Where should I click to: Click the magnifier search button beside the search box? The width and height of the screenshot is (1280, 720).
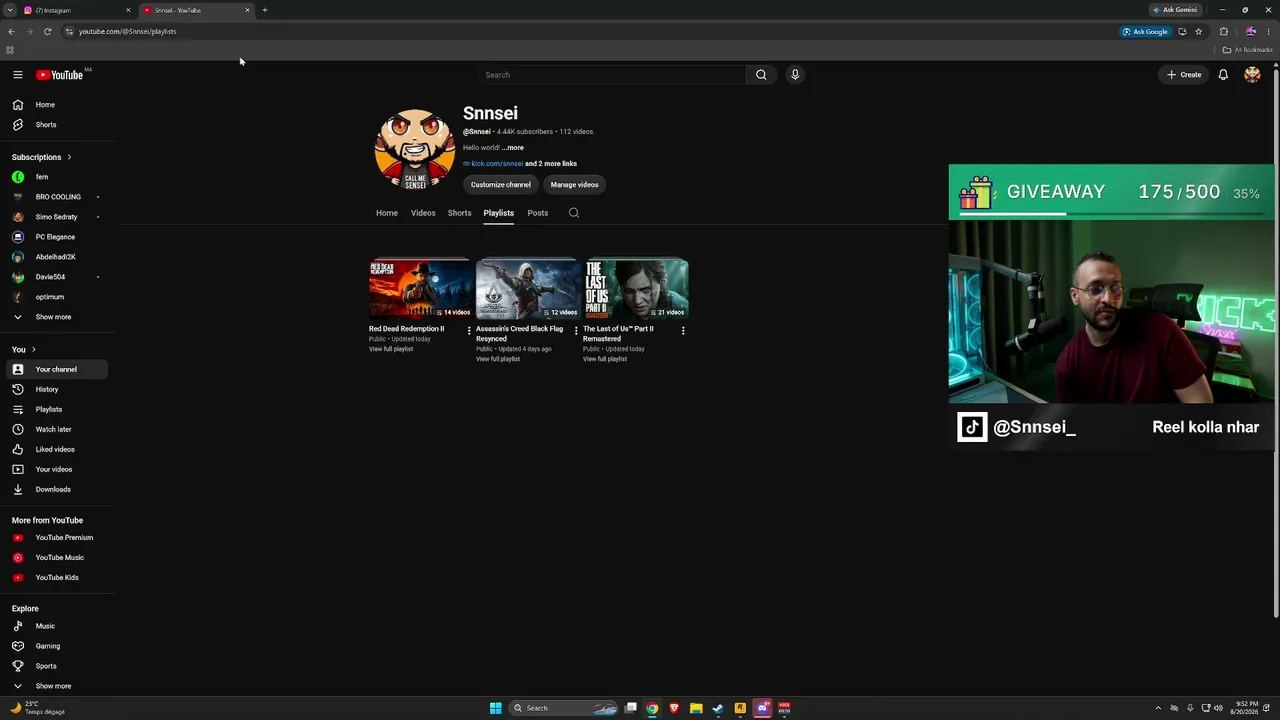pyautogui.click(x=761, y=75)
